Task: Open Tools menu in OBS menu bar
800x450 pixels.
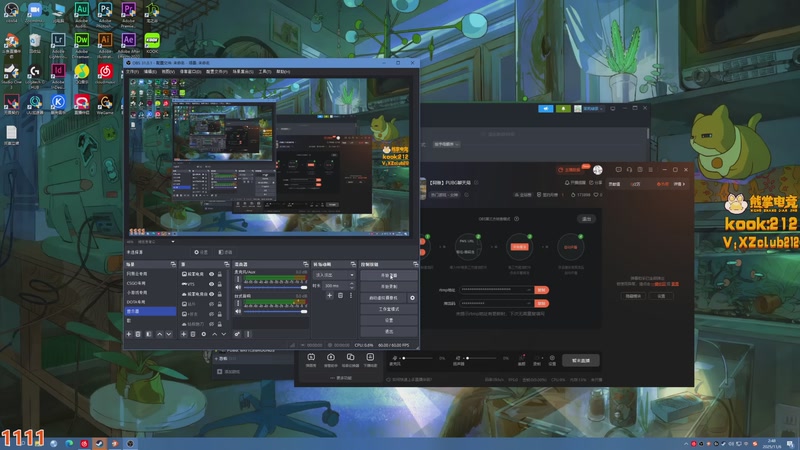Action: click(265, 72)
